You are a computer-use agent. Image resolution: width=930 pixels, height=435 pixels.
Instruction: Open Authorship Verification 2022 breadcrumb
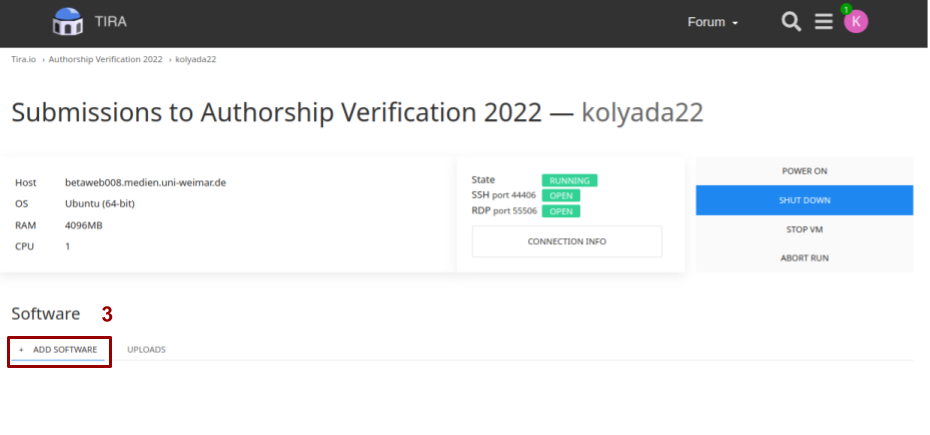(106, 59)
